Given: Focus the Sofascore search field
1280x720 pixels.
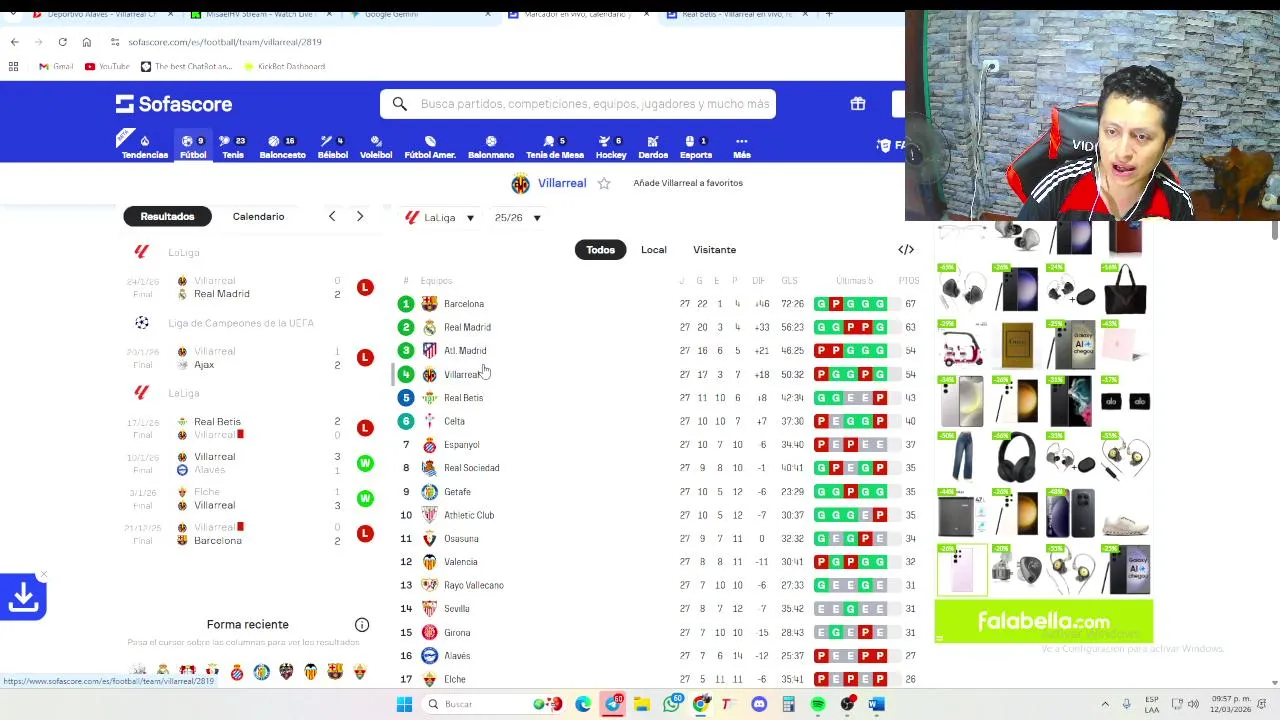Looking at the screenshot, I should [578, 104].
